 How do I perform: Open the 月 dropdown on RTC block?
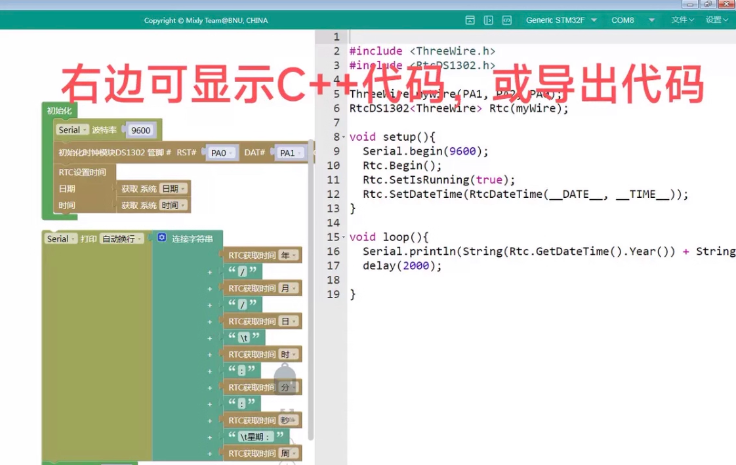click(288, 288)
